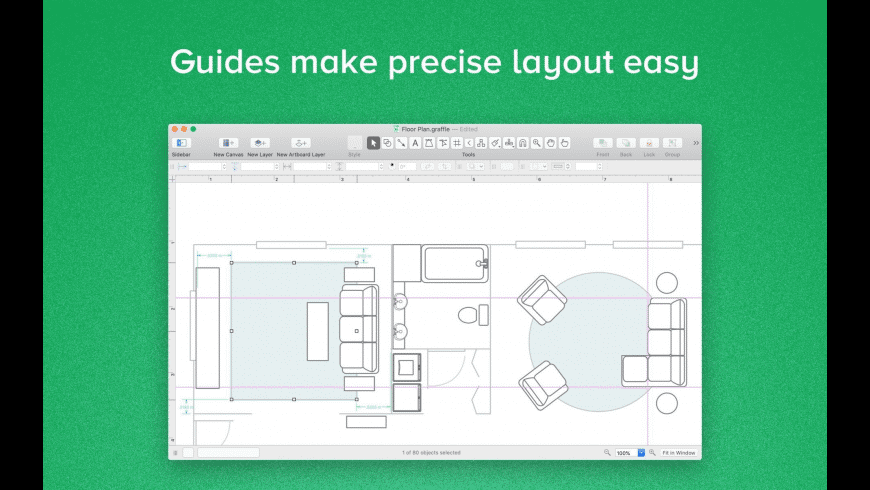
Task: Click the top center selection handle of the rug
Action: coord(294,262)
